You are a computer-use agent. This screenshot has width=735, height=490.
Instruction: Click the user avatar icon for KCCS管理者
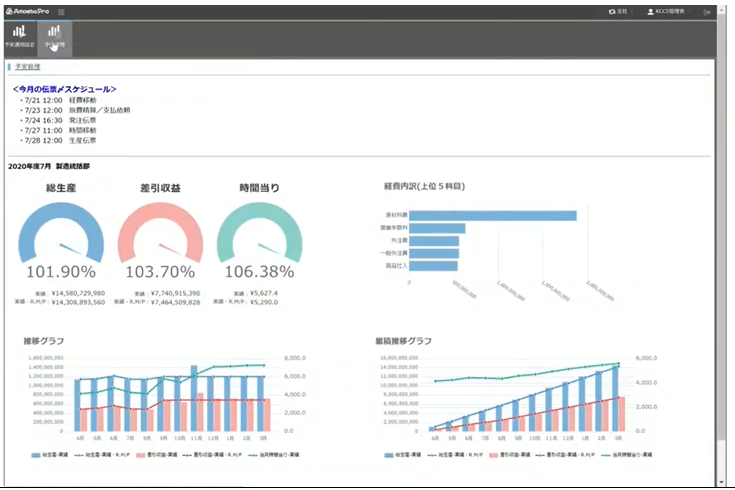650,12
